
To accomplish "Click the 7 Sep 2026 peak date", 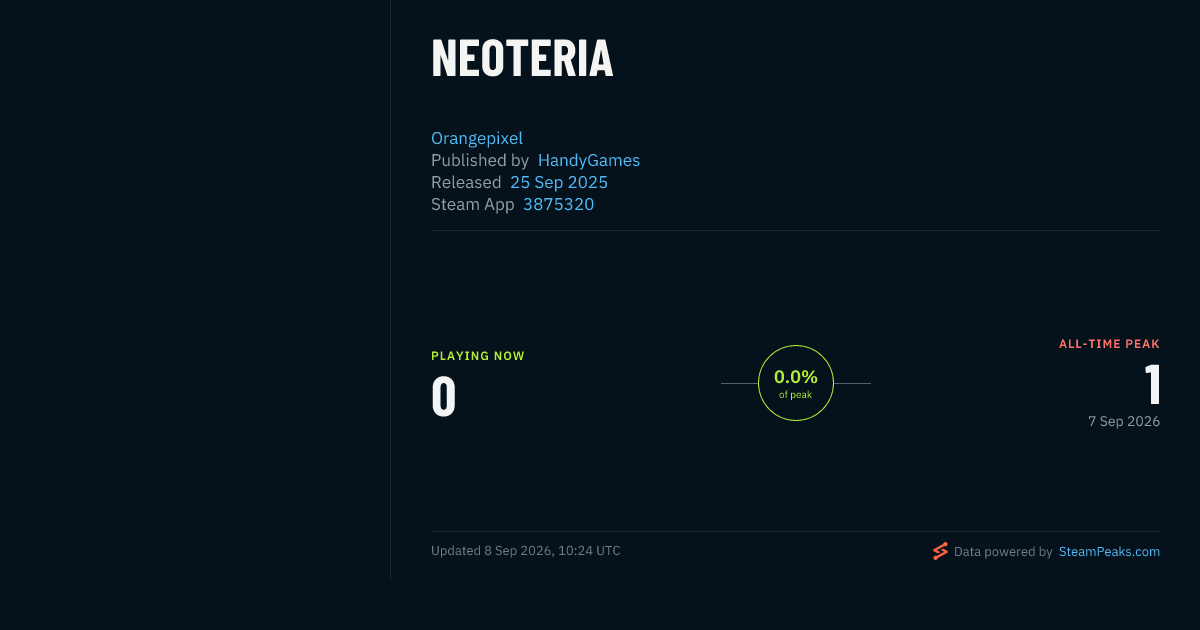I will [1124, 421].
